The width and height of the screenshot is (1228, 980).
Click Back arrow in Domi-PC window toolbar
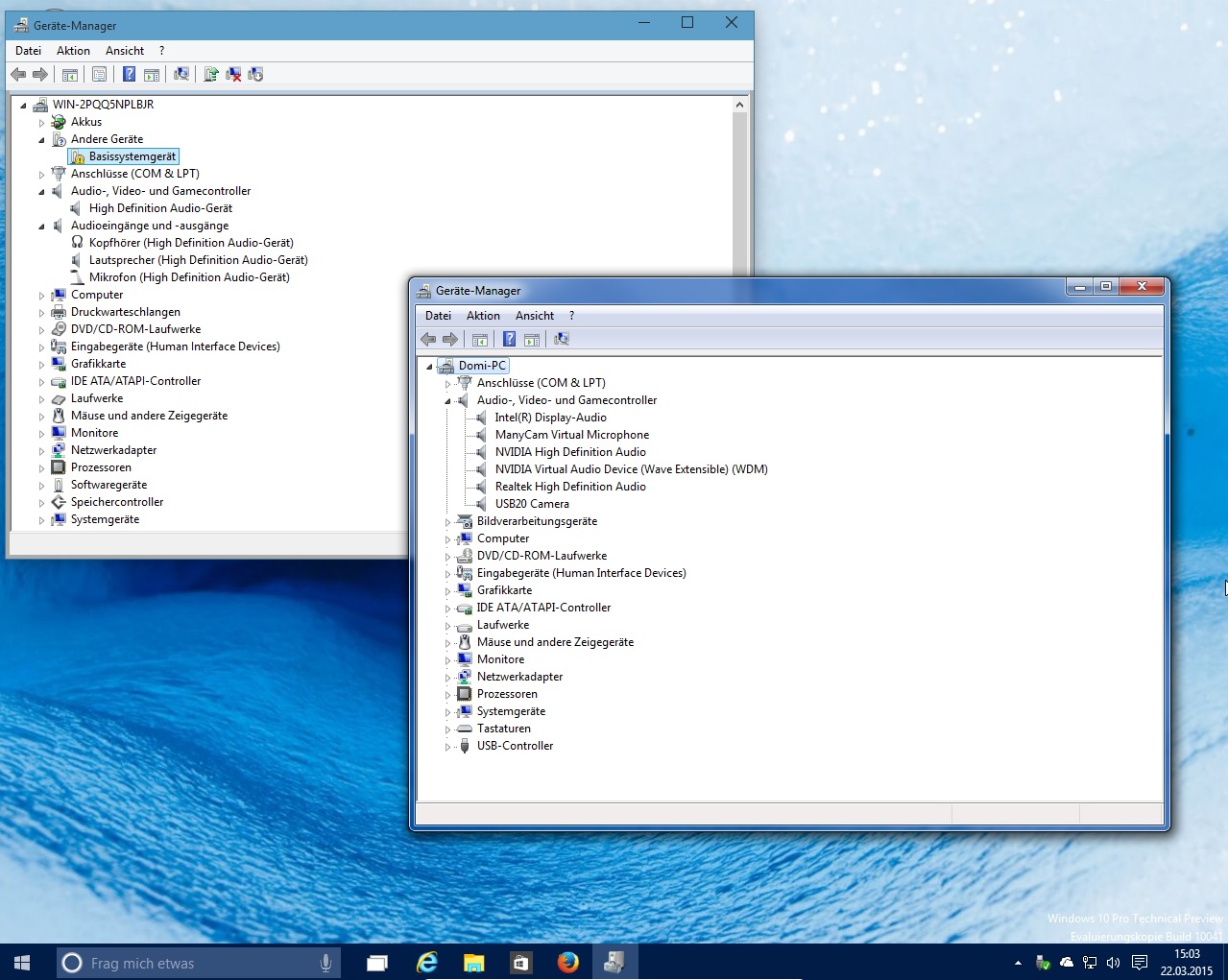428,340
